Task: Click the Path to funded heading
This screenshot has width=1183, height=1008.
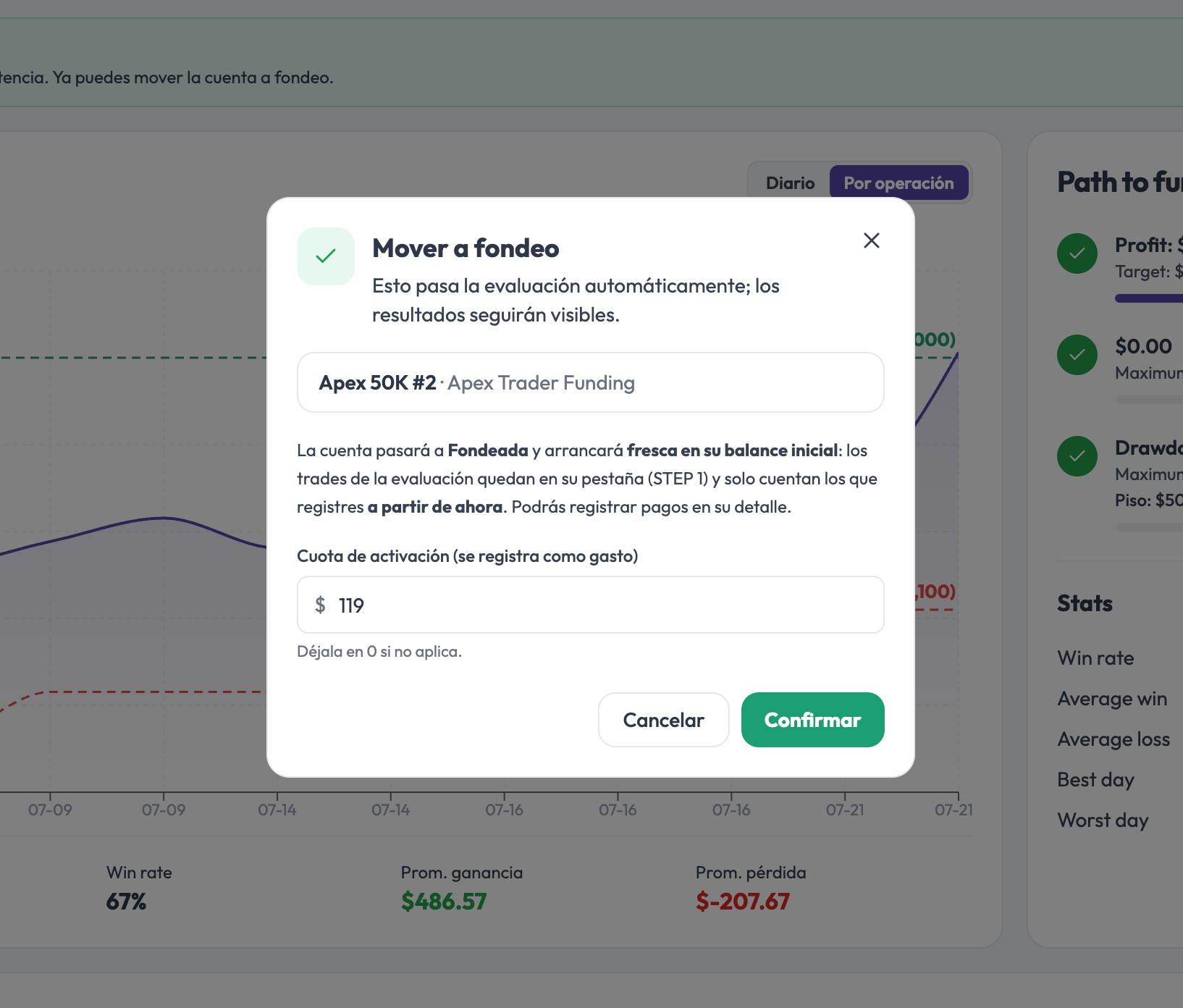Action: point(1120,182)
